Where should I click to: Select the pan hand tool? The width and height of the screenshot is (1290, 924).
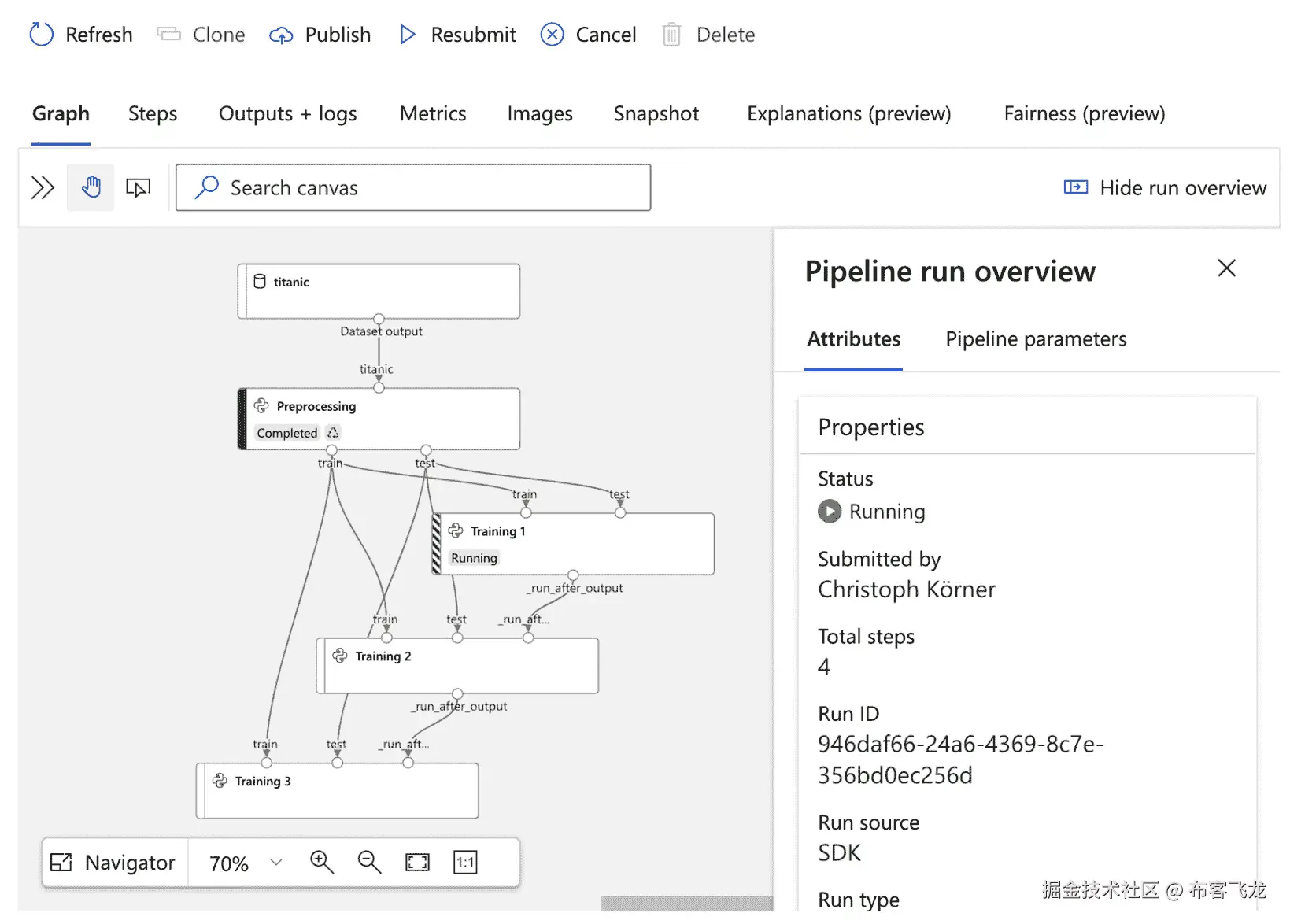coord(91,187)
